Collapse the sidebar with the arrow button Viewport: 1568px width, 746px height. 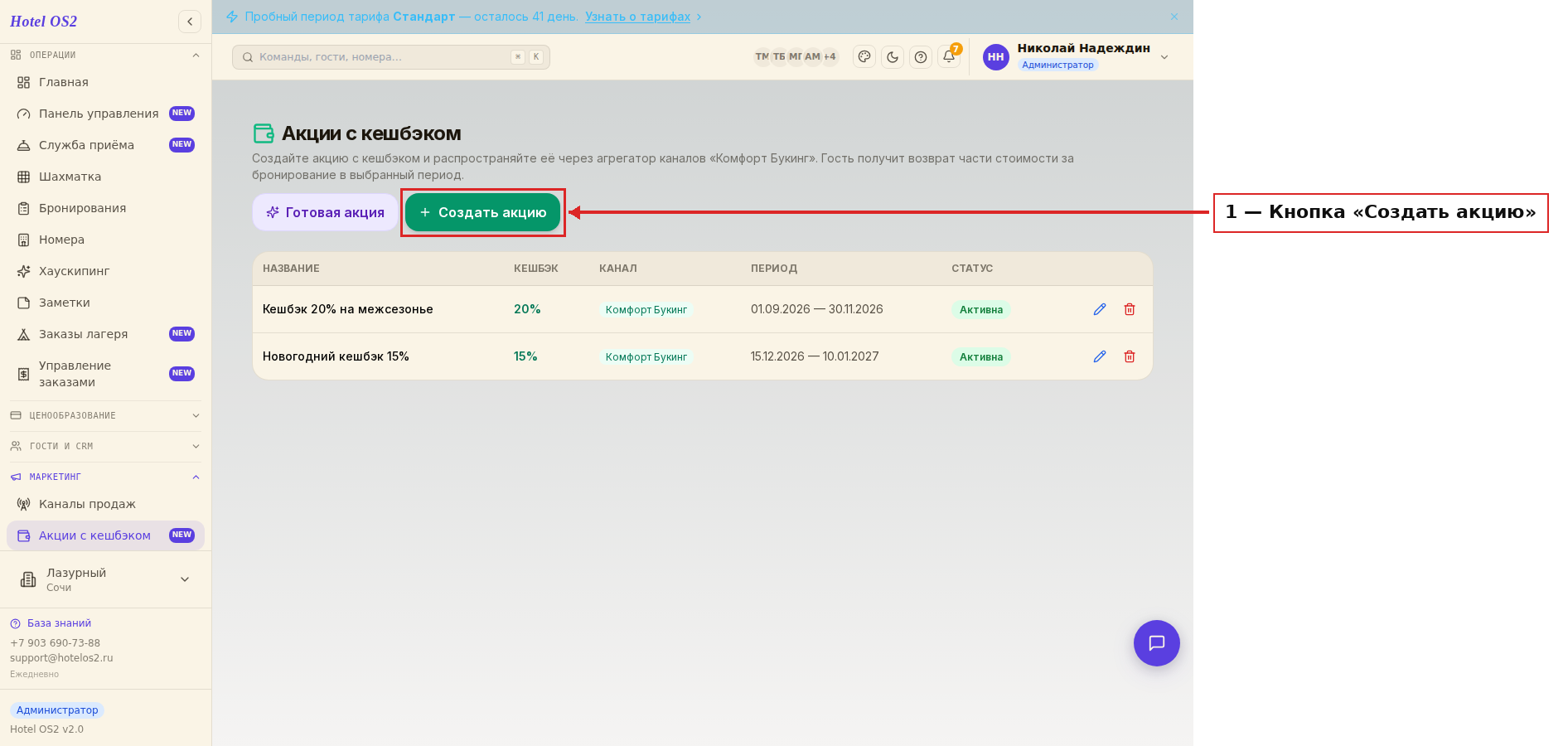coord(190,22)
